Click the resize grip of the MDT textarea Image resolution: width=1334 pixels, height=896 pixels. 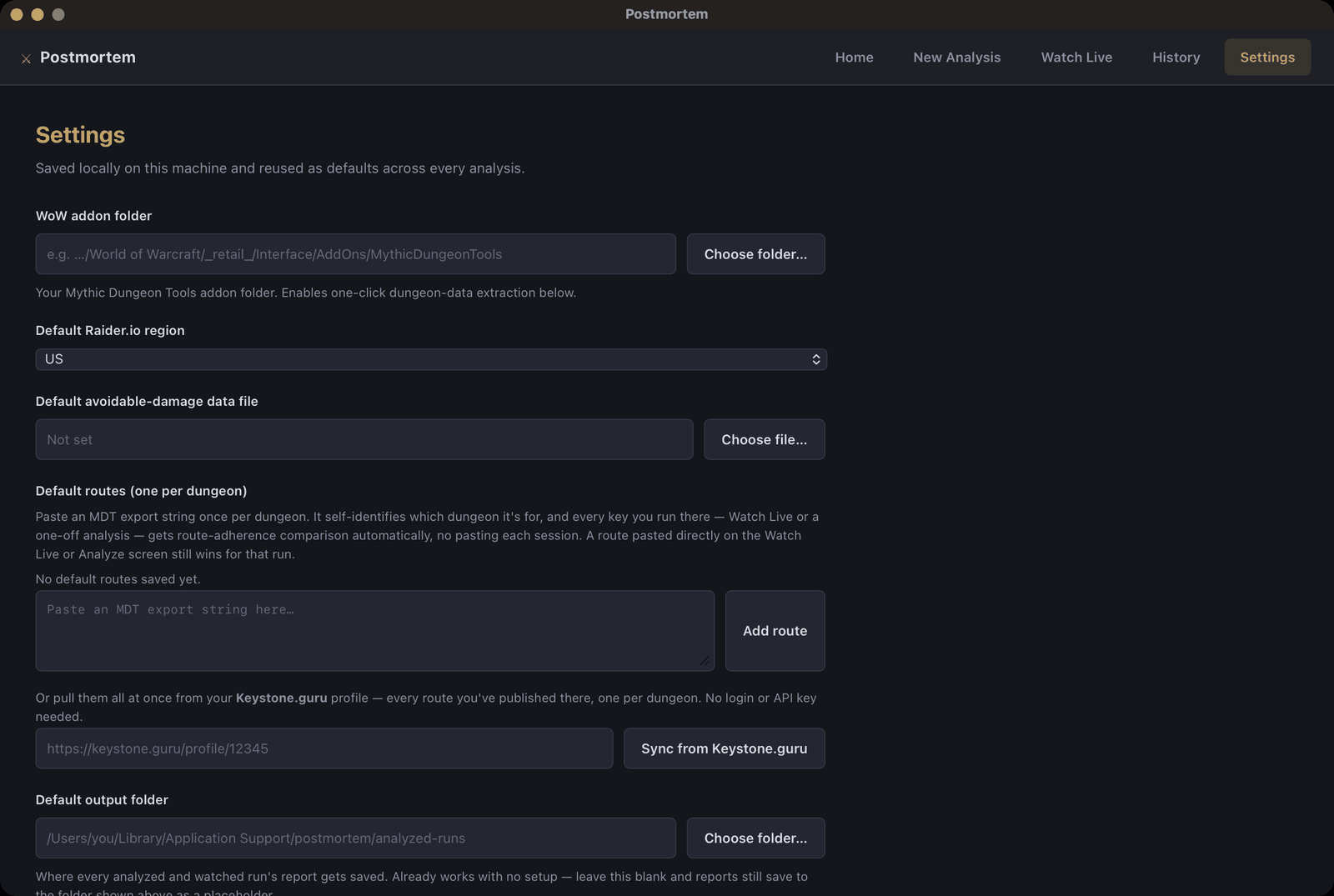click(x=705, y=661)
